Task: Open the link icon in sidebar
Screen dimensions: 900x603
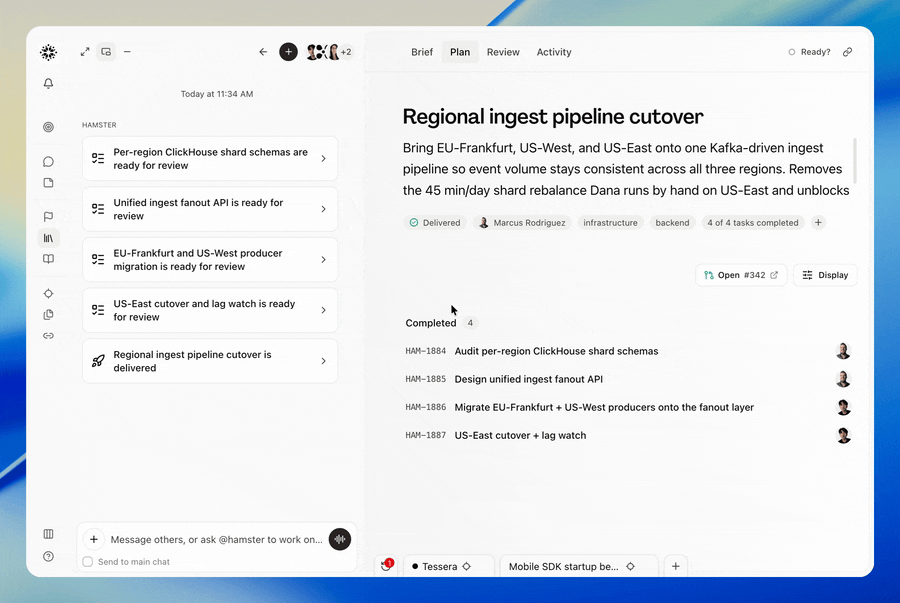Action: click(48, 336)
